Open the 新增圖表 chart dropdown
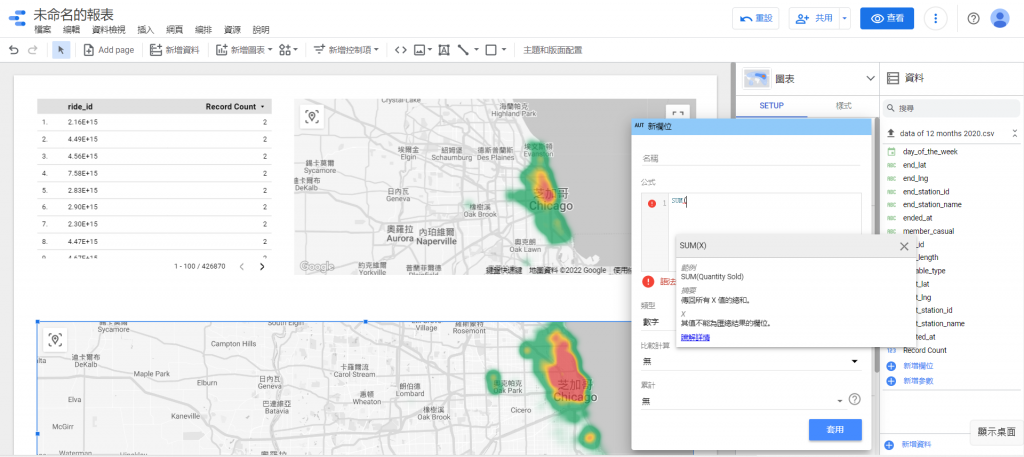1024x457 pixels. coord(244,50)
